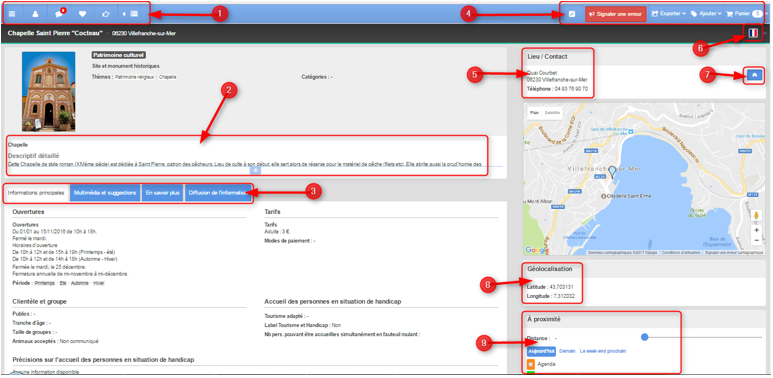Click the pencil edit icon

pyautogui.click(x=572, y=14)
